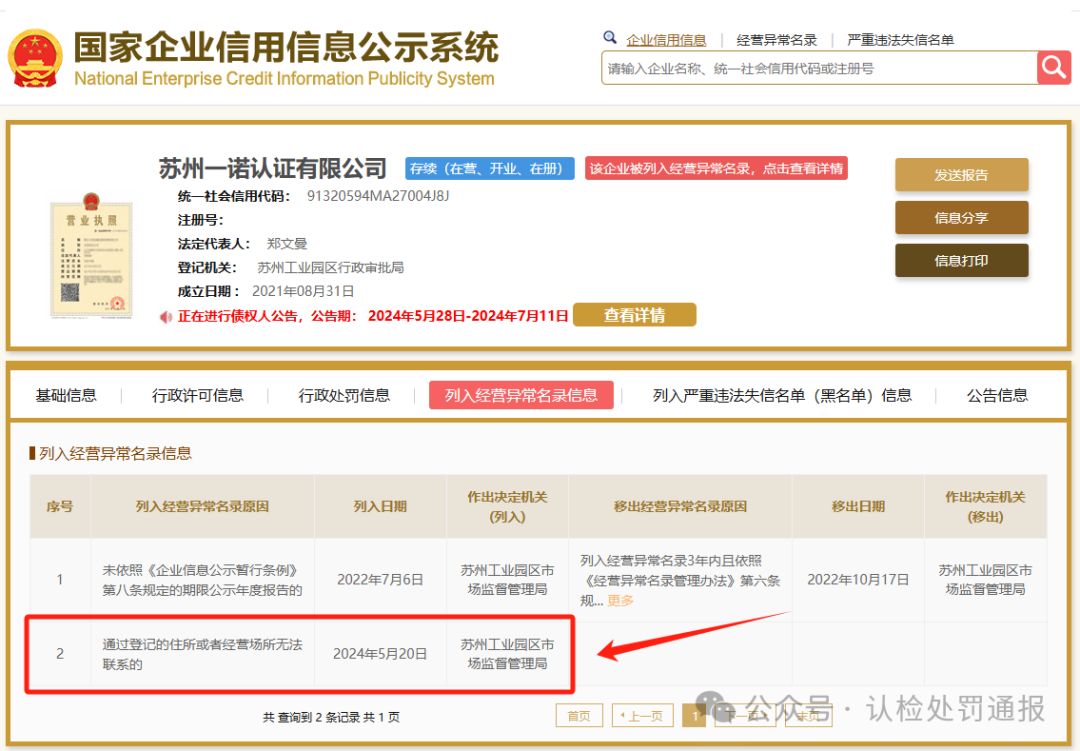Click the 移出日期 column header

coord(858,506)
